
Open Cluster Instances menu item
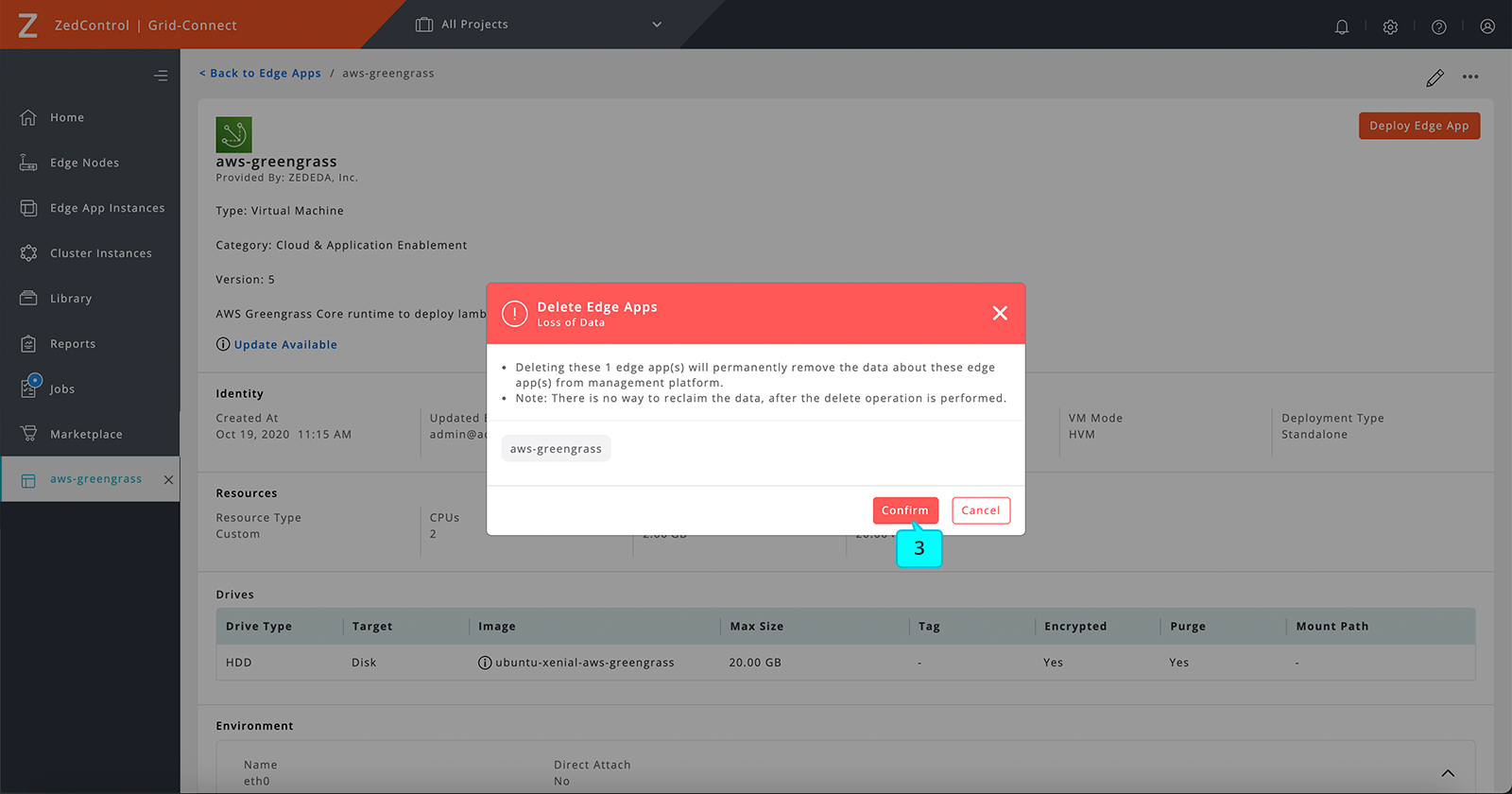click(101, 253)
